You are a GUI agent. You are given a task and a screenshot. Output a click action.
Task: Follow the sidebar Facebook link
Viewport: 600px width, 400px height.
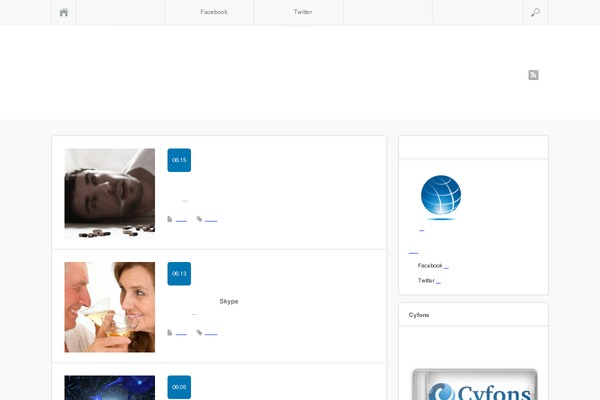coord(433,266)
